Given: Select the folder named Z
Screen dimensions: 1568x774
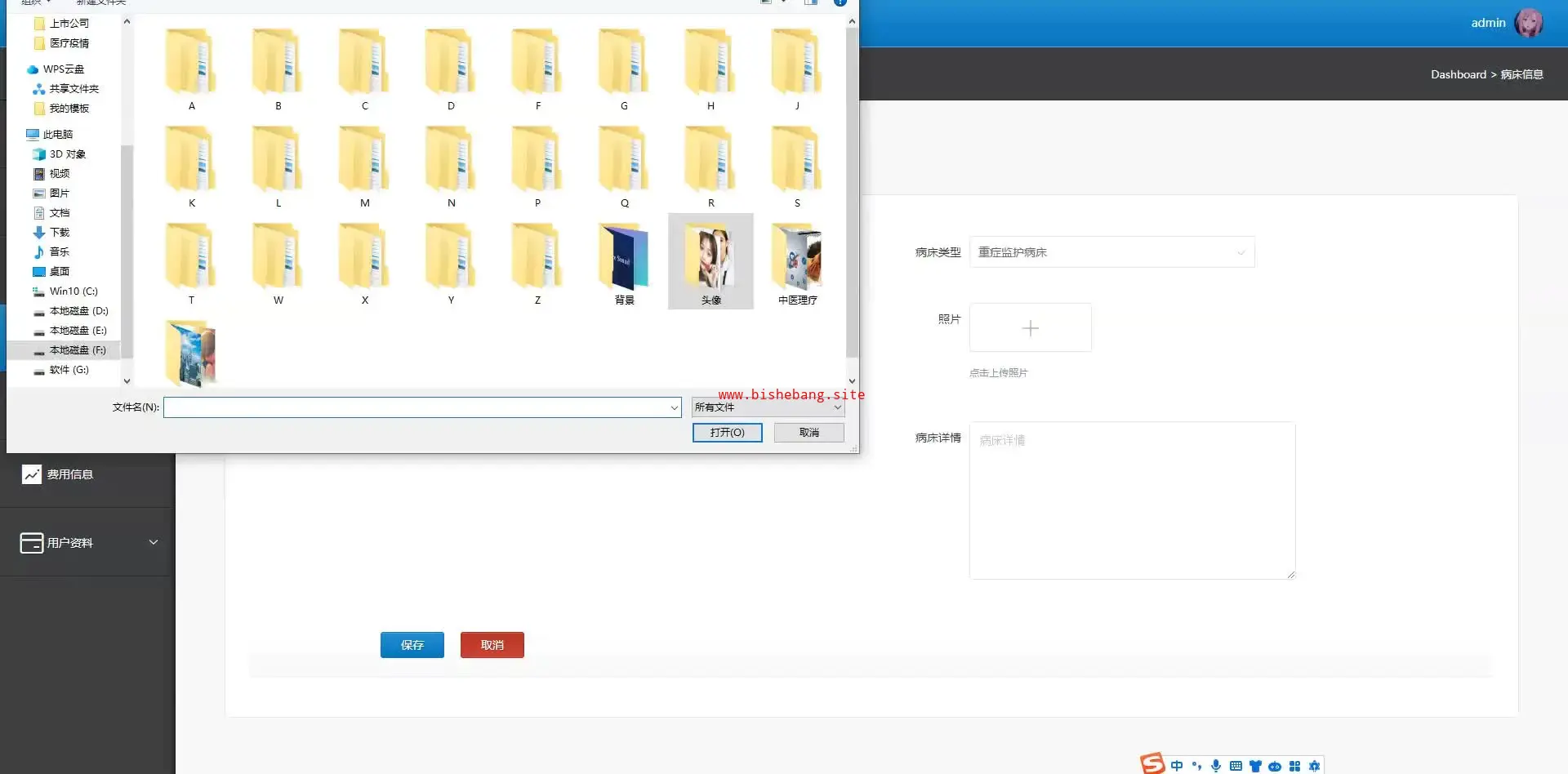Looking at the screenshot, I should coord(537,263).
